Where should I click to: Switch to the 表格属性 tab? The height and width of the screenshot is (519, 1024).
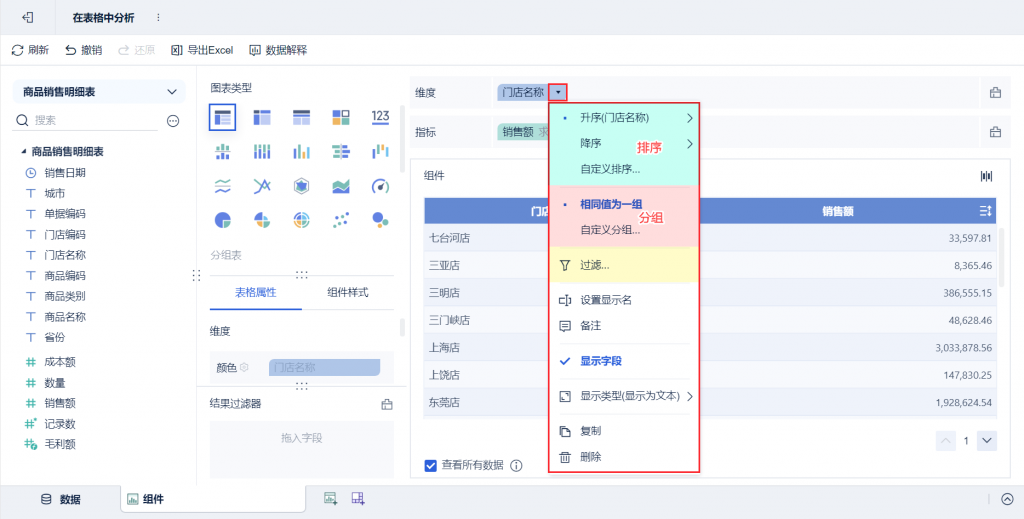coord(256,292)
